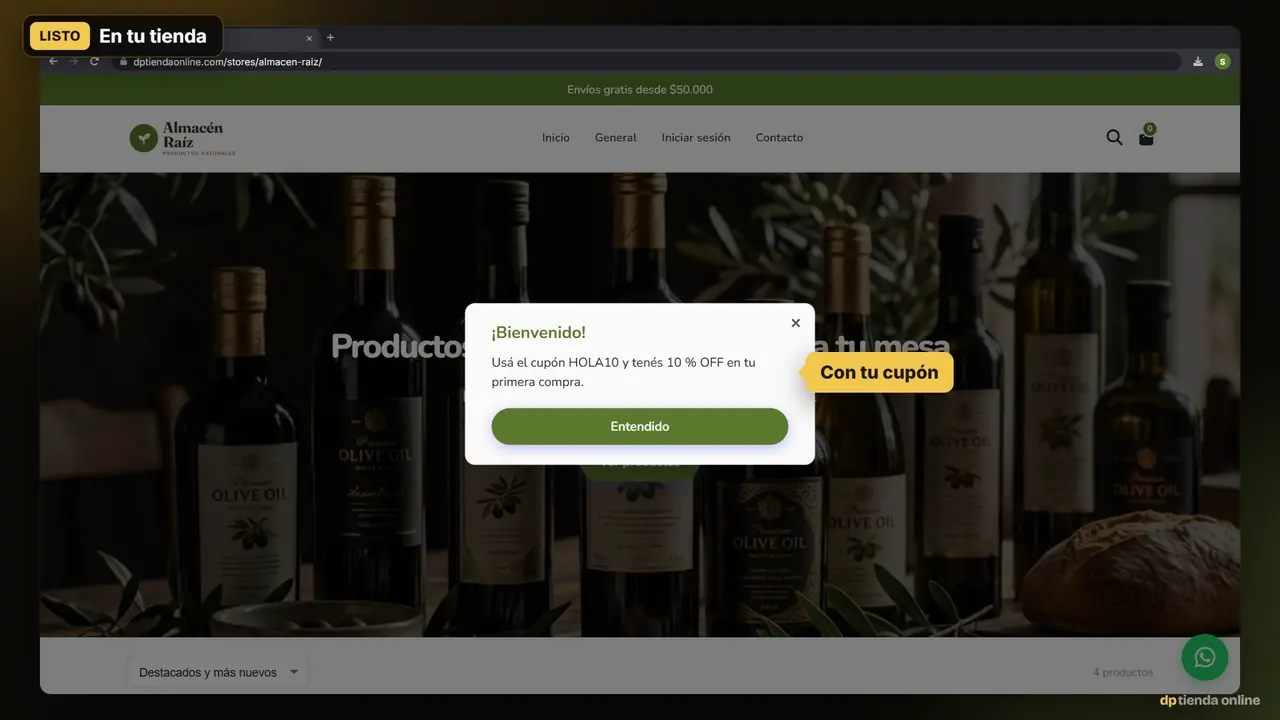Go to Inicio in navigation
The height and width of the screenshot is (720, 1280).
coord(556,138)
